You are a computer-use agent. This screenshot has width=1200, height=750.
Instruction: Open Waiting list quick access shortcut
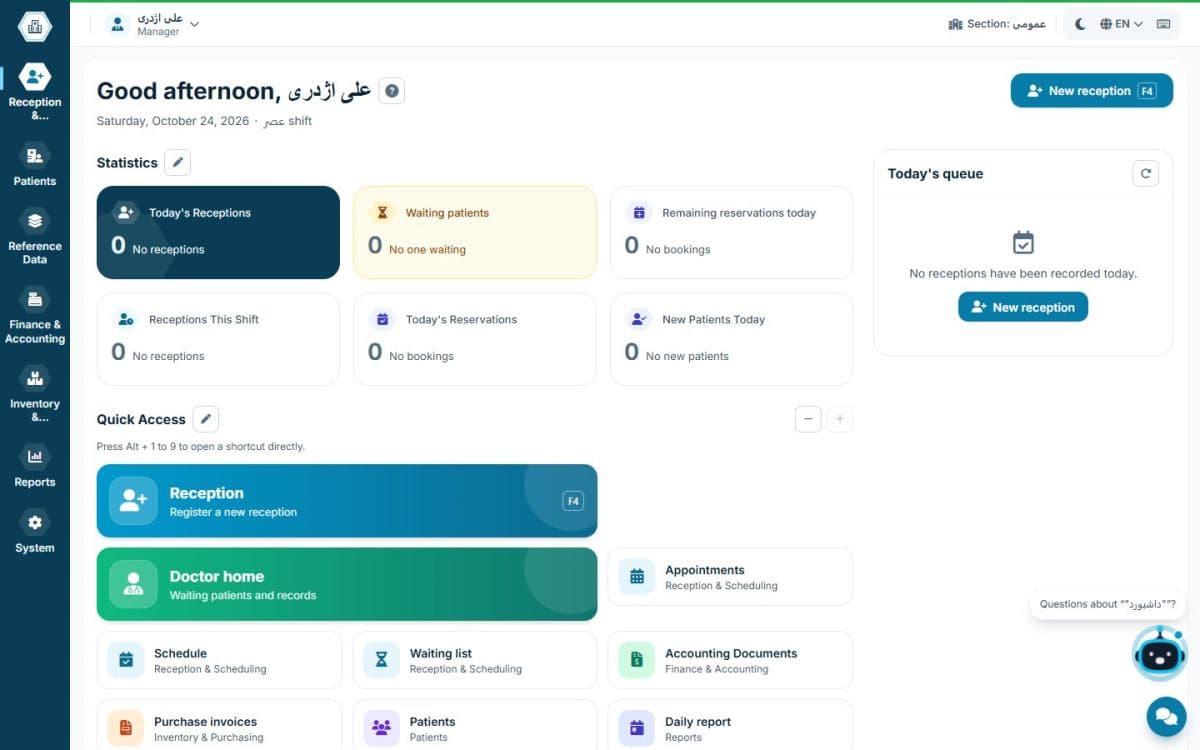point(475,660)
